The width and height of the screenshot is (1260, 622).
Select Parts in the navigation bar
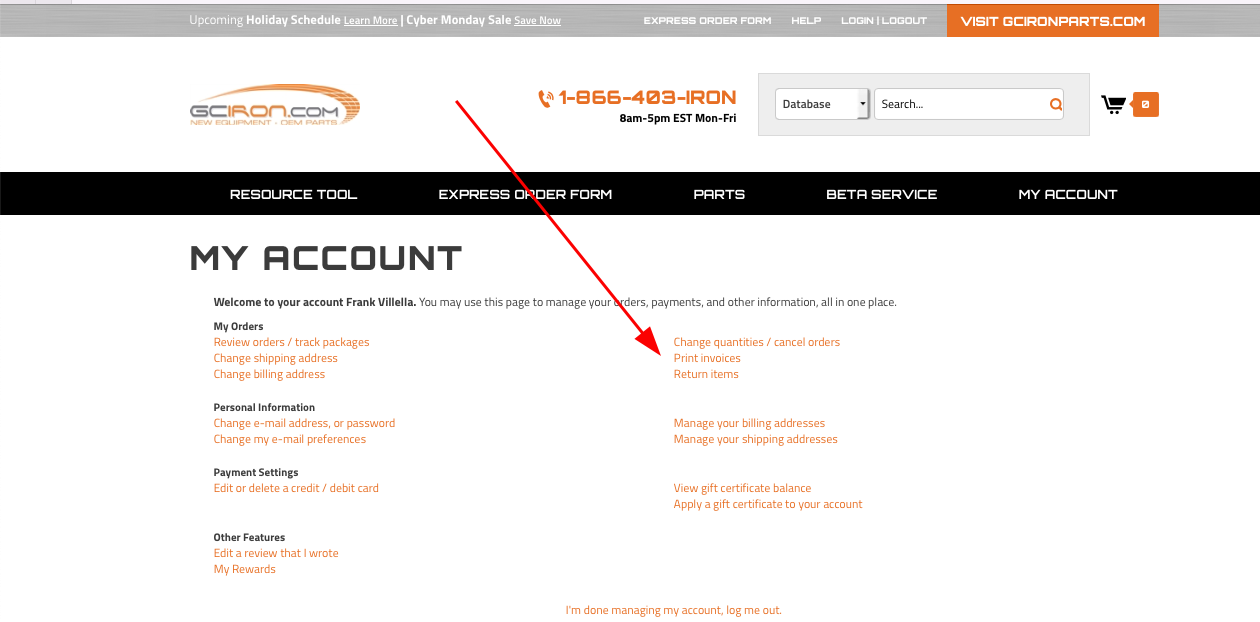pos(719,194)
